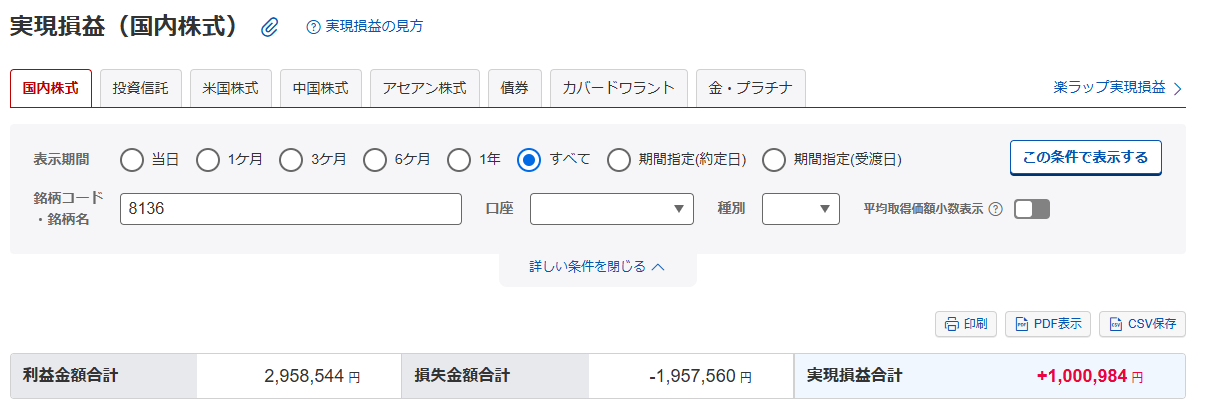Open PDF表示 via its PDF icon
This screenshot has height=416, width=1207.
pyautogui.click(x=1022, y=324)
